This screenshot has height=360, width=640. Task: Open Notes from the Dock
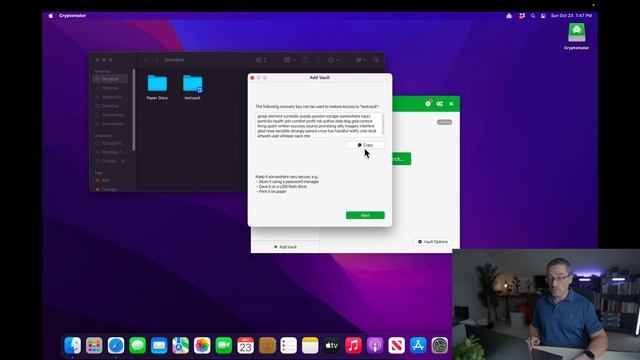coord(310,346)
